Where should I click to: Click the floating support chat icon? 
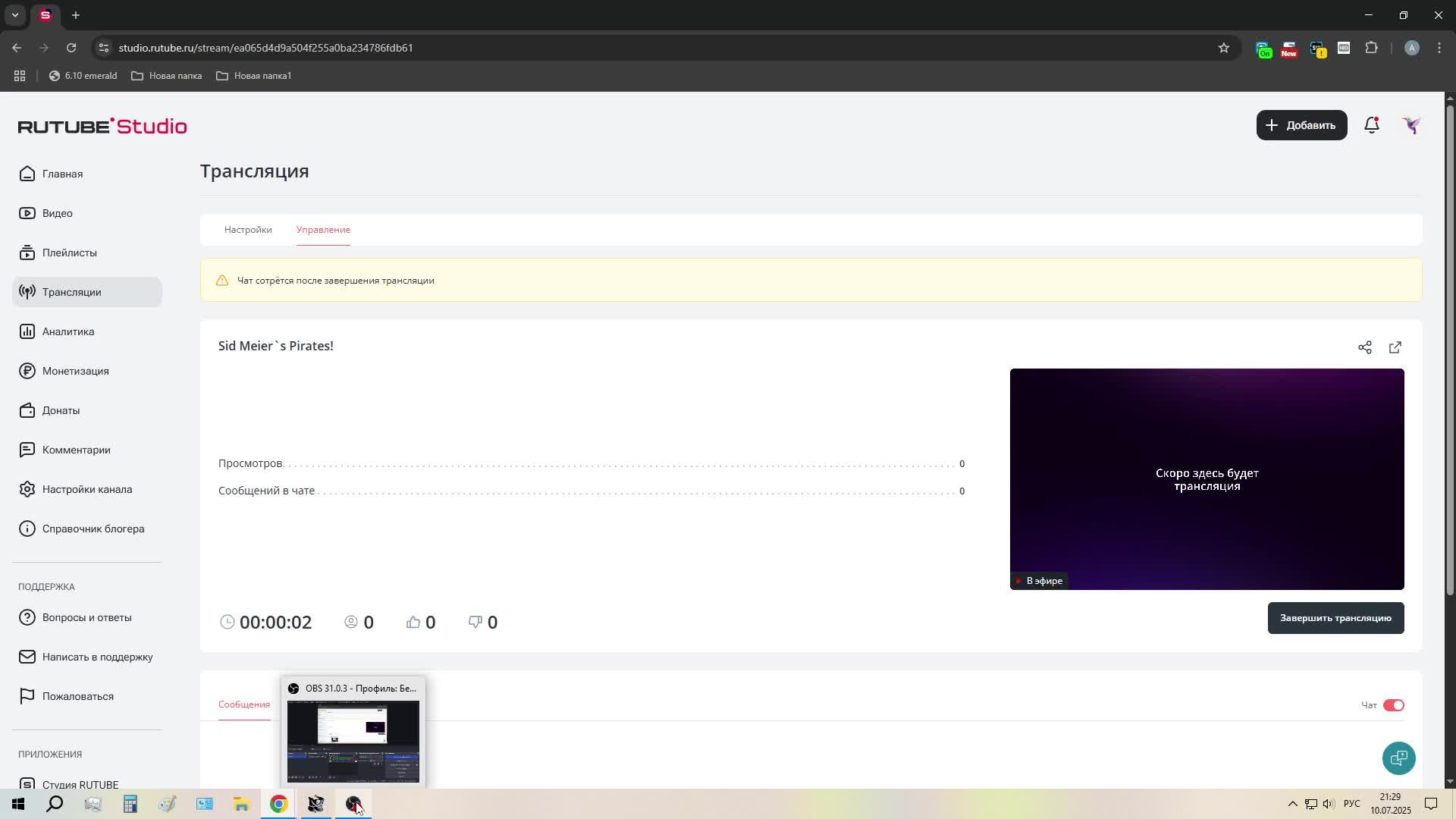[x=1398, y=758]
